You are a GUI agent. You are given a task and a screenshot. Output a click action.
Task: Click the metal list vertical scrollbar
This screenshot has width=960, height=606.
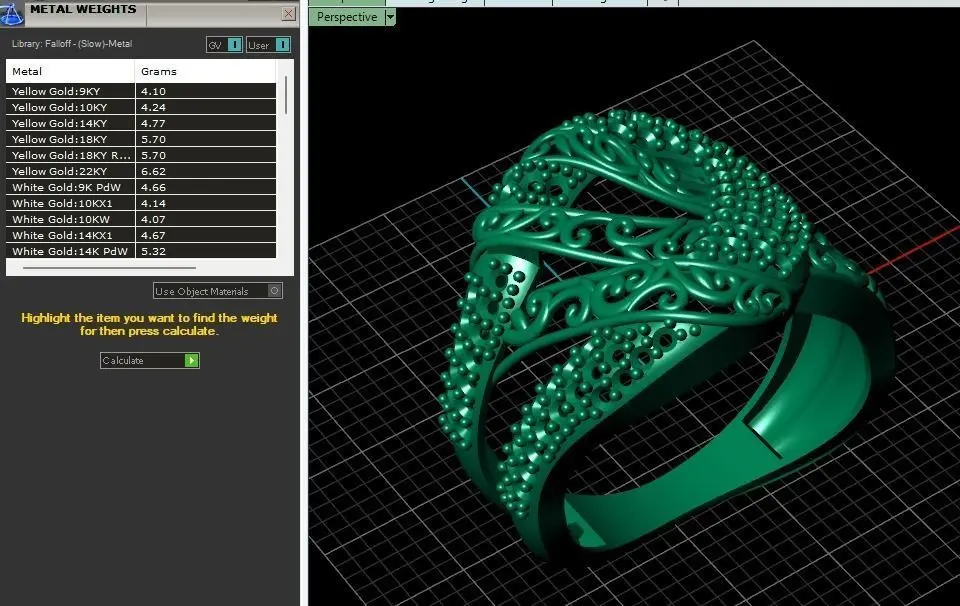[x=286, y=95]
